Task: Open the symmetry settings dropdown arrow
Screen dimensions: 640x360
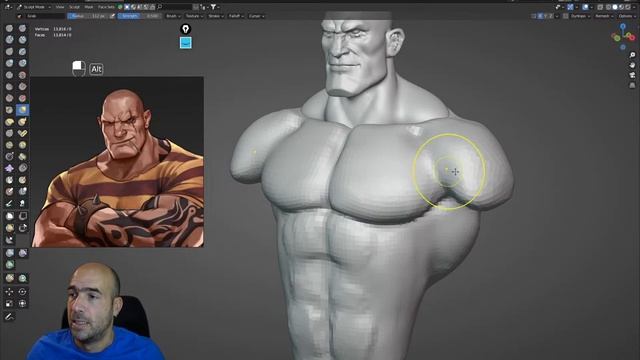Action: tap(557, 16)
